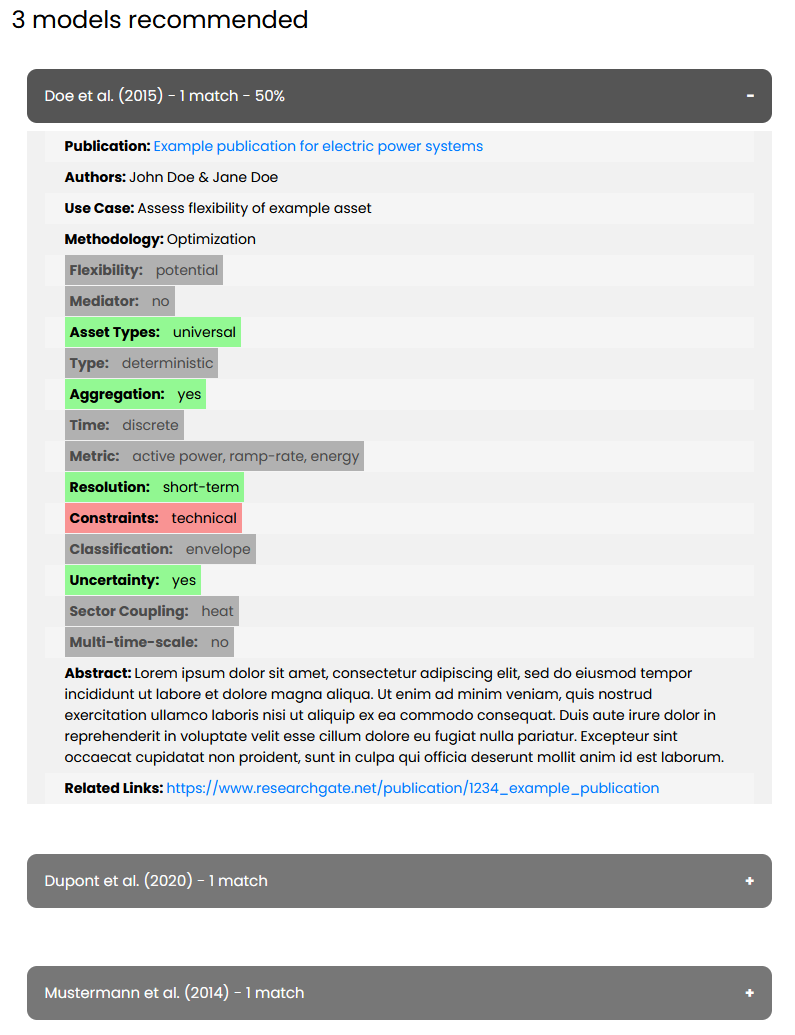Select the green Aggregation yes tag
This screenshot has width=795, height=1035.
[135, 394]
